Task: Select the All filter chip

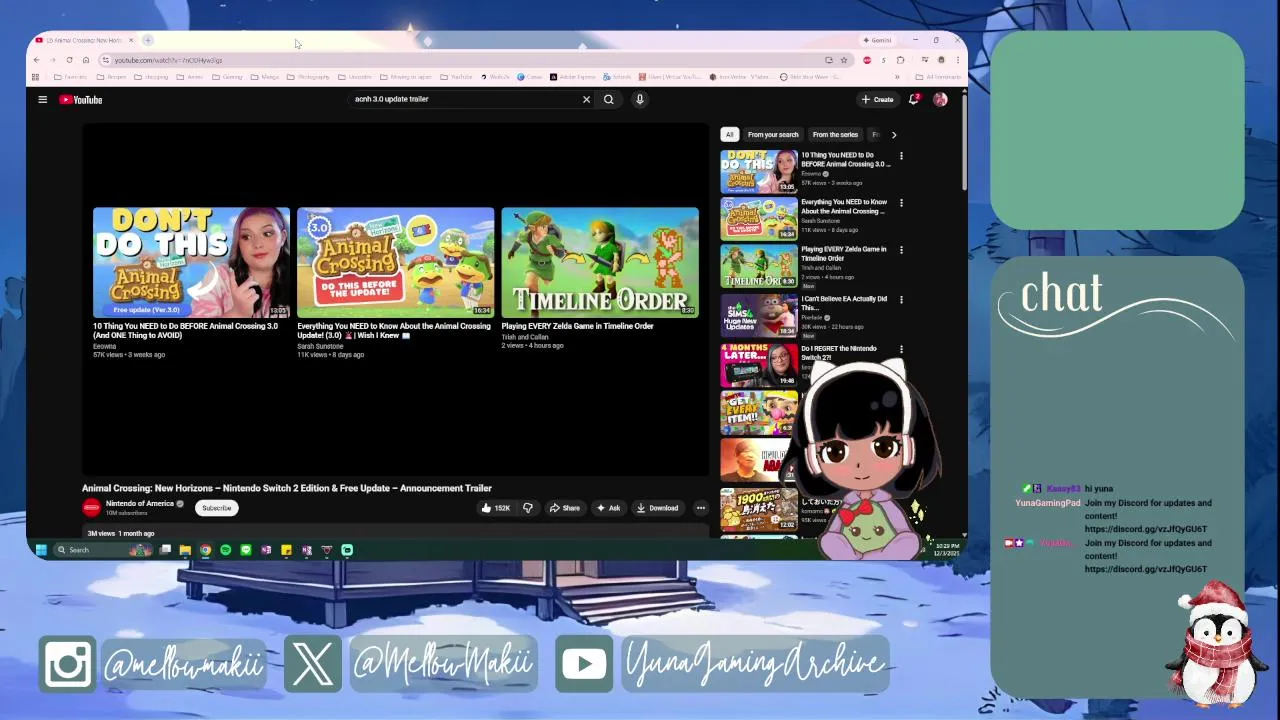Action: tap(729, 134)
